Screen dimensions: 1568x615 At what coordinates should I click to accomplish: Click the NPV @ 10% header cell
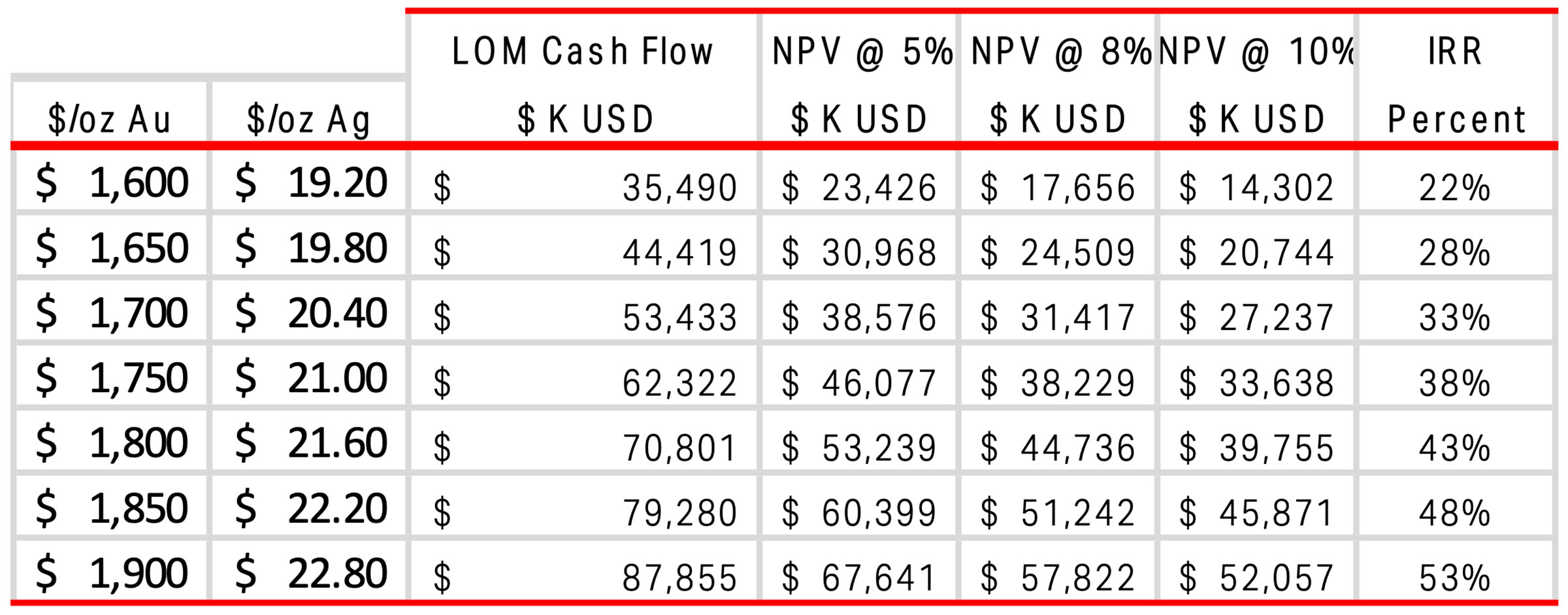pos(1256,77)
